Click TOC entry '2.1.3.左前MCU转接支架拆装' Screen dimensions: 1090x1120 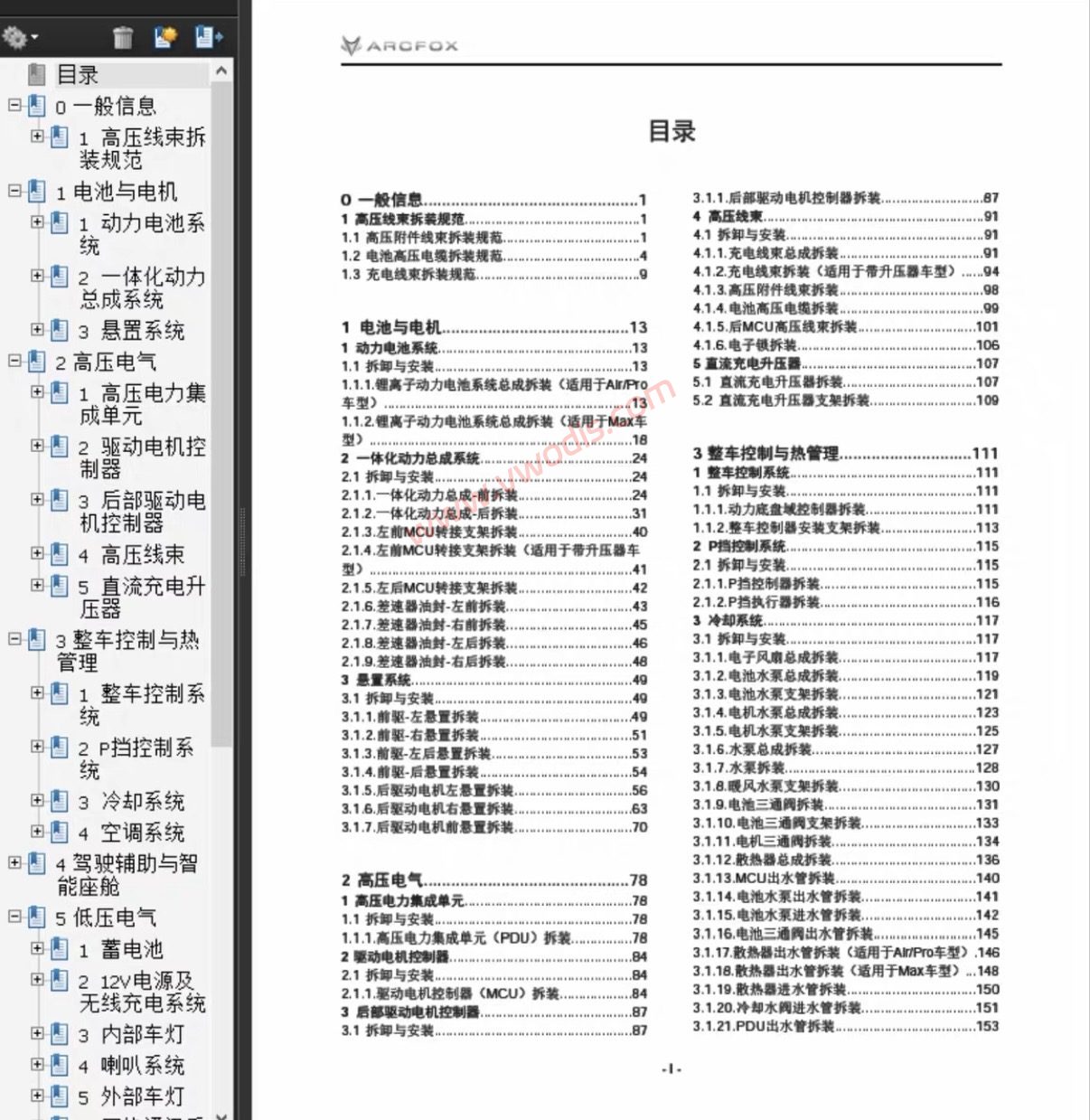pyautogui.click(x=493, y=532)
